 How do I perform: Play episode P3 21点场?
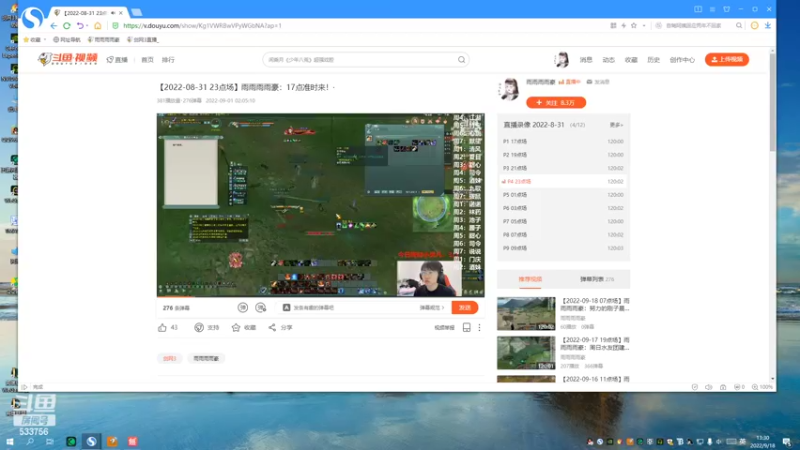point(563,168)
